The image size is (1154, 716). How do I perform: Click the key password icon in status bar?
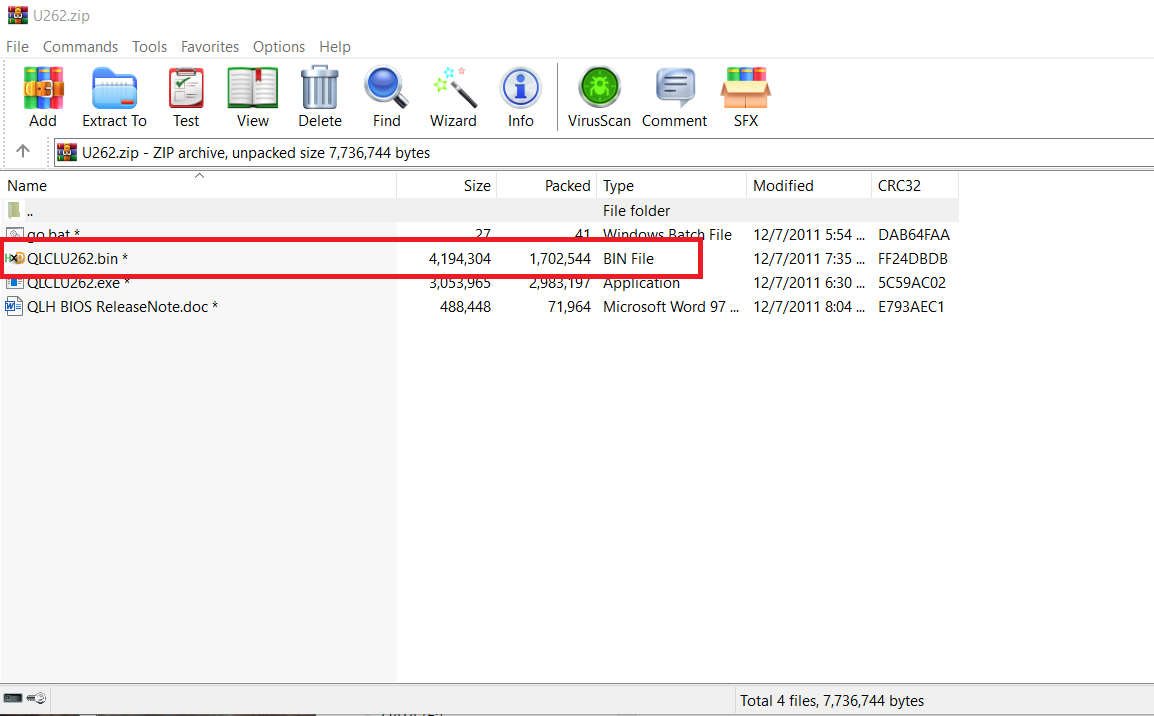[x=36, y=698]
